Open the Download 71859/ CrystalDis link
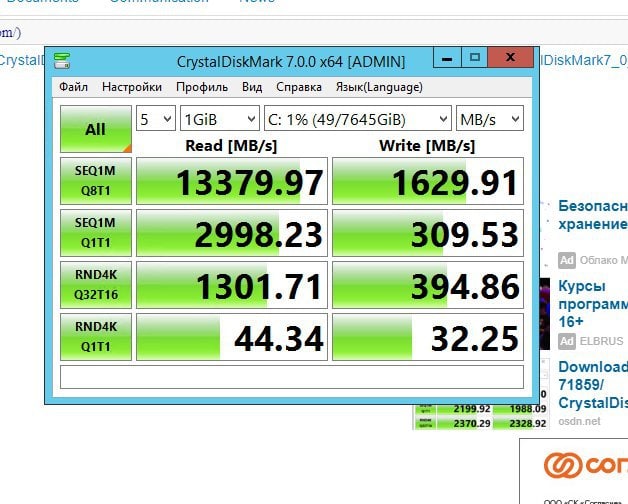This screenshot has width=628, height=504. click(x=593, y=385)
